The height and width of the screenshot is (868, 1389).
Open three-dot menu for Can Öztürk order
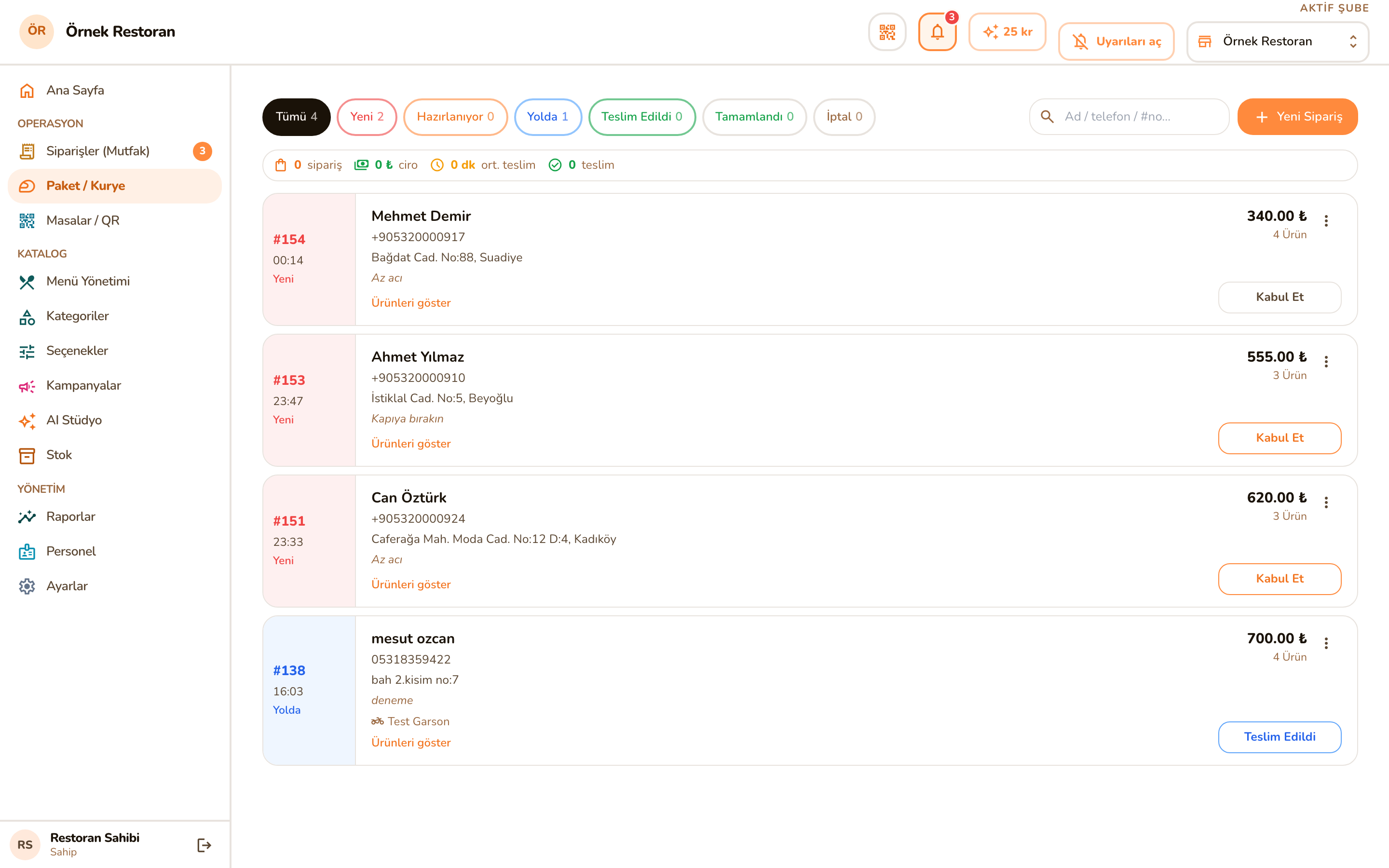coord(1326,502)
